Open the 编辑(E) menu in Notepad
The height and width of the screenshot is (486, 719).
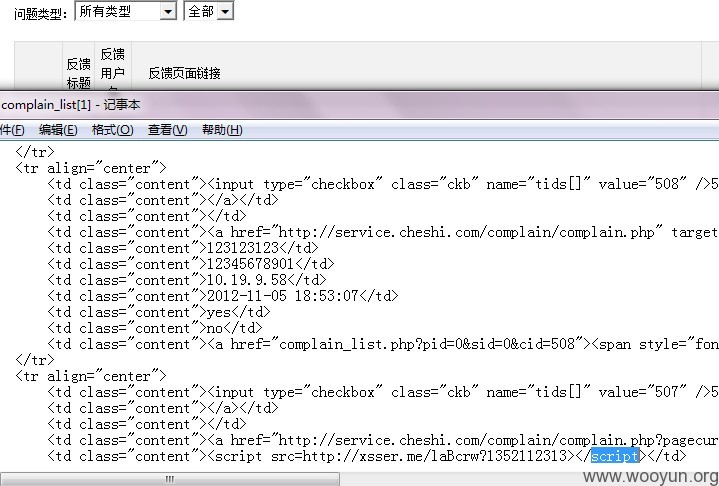[58, 130]
